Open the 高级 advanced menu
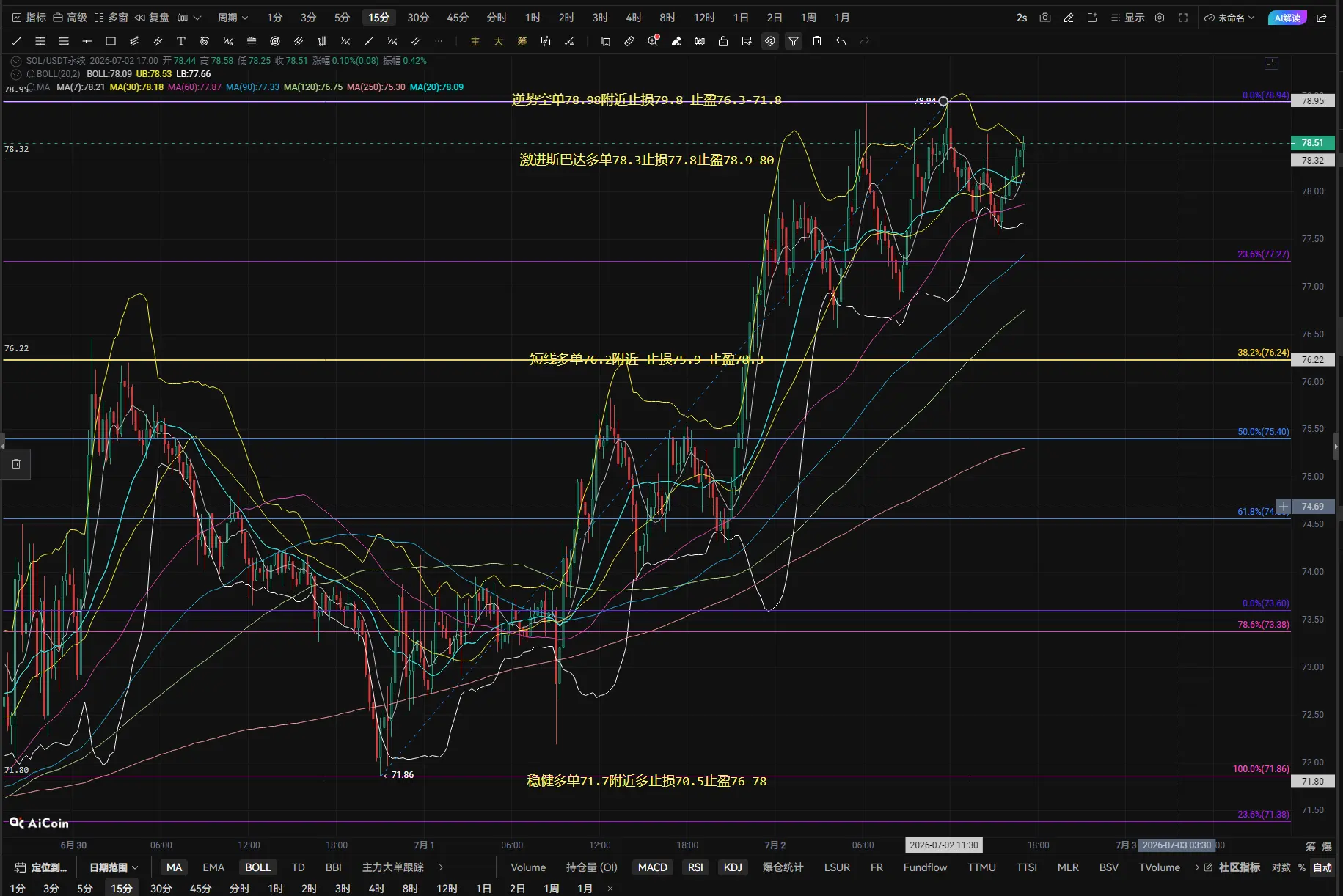This screenshot has width=1343, height=896. coord(70,18)
